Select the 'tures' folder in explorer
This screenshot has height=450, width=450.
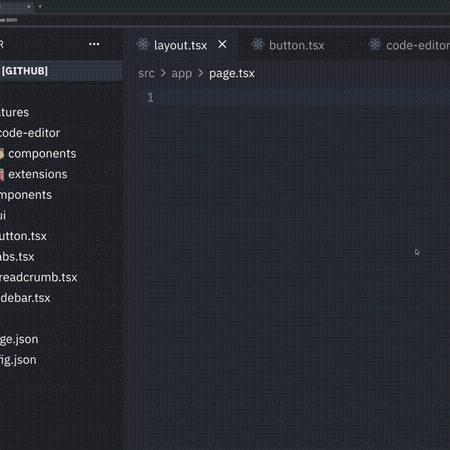coord(14,112)
